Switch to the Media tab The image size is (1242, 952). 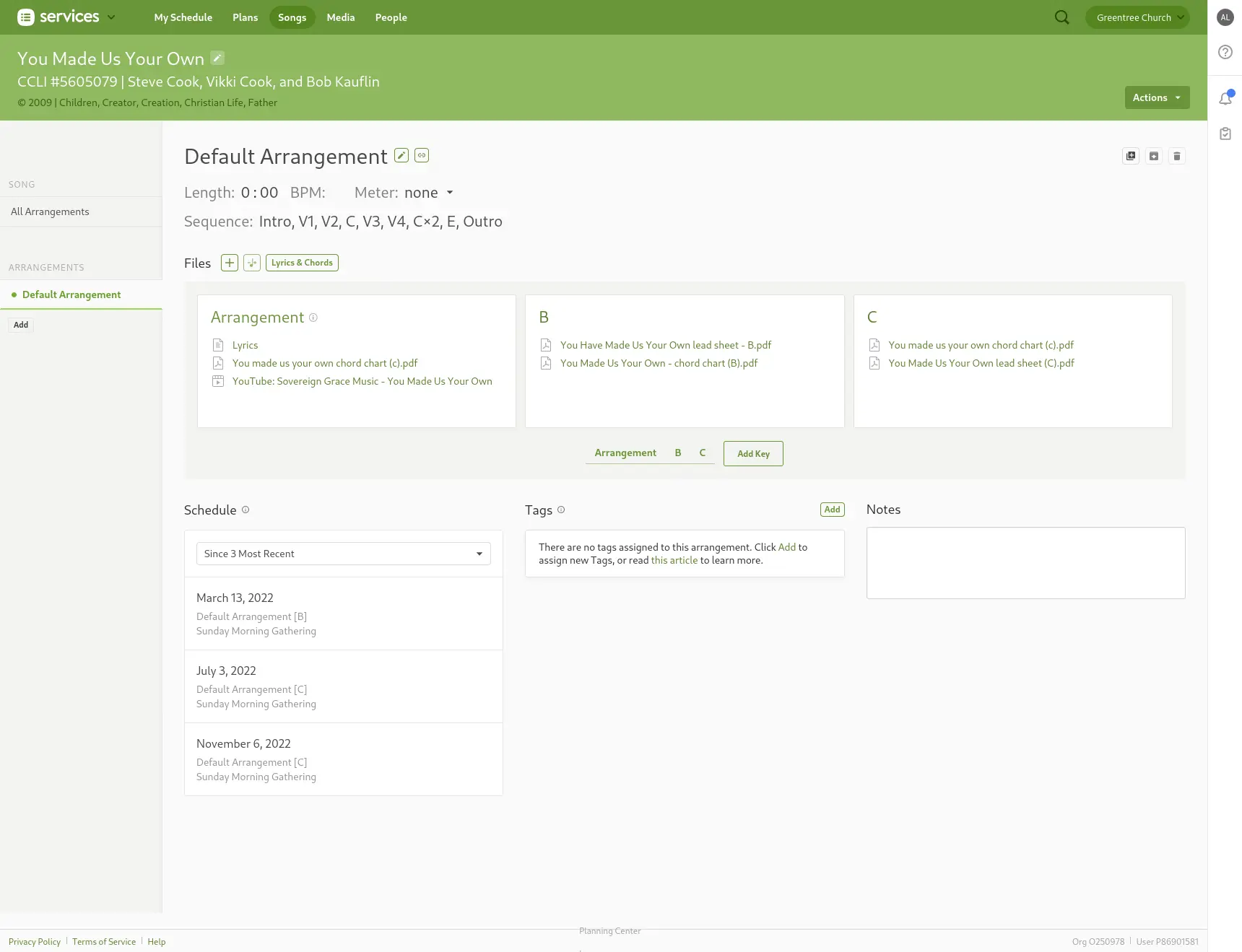click(340, 17)
